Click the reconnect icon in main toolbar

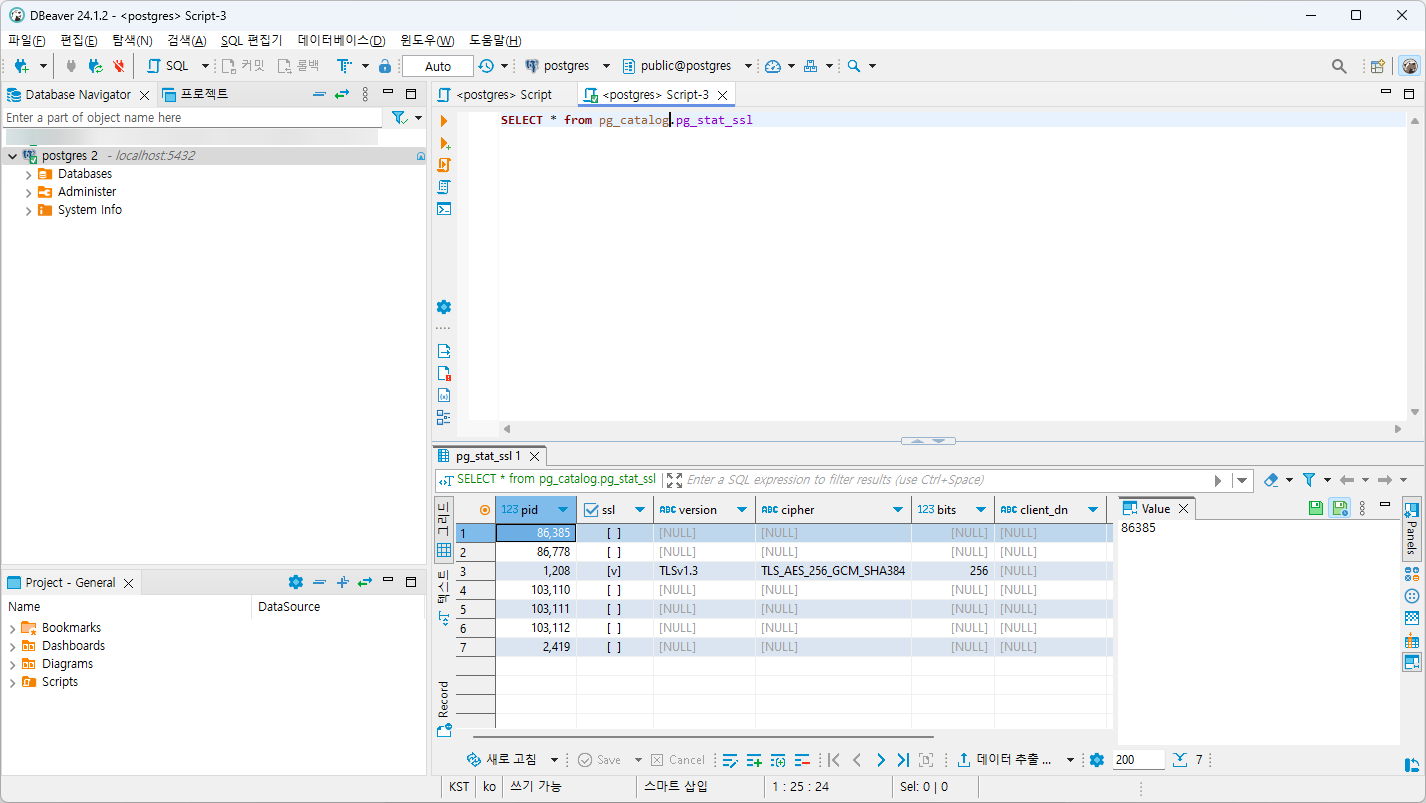[95, 66]
